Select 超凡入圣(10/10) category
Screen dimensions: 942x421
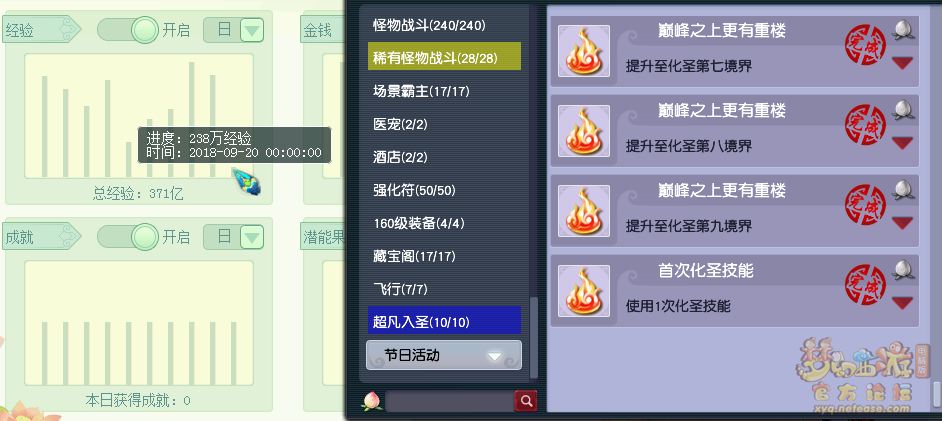445,320
